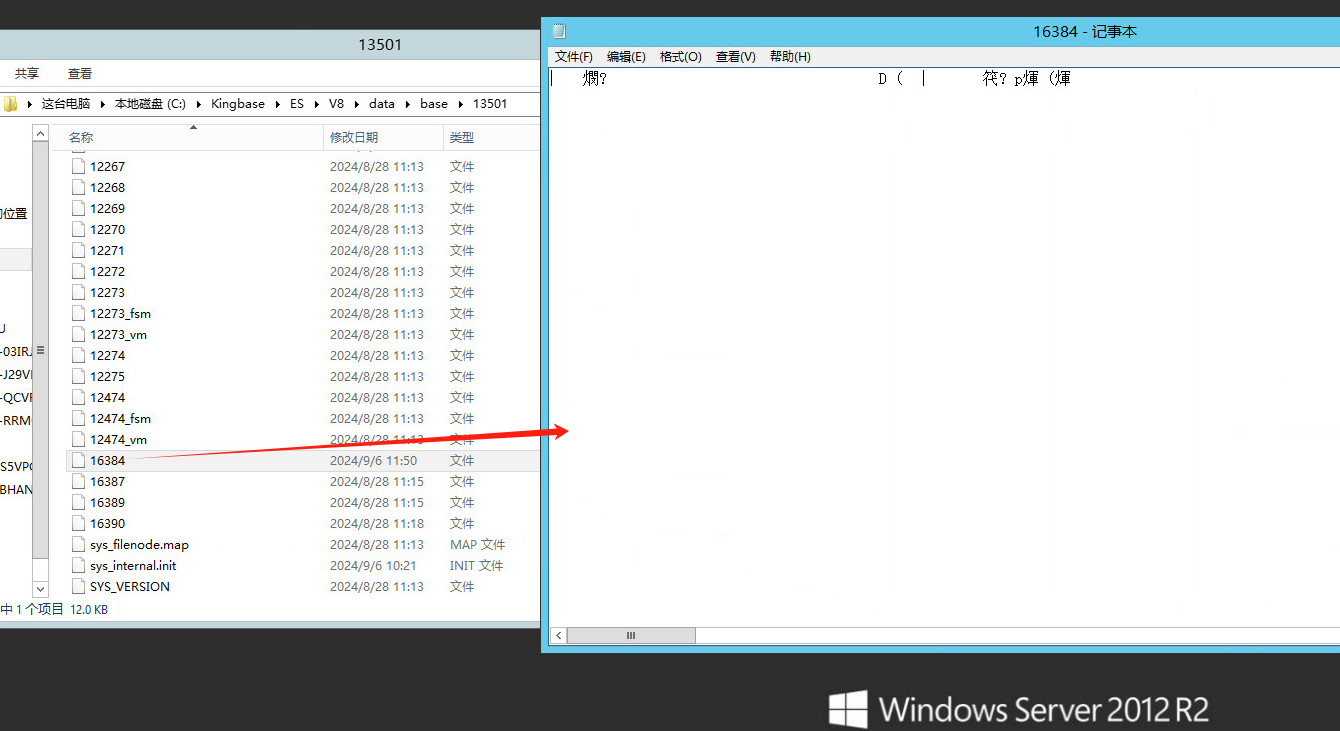Select file icon for 12275
Viewport: 1340px width, 731px height.
click(78, 376)
